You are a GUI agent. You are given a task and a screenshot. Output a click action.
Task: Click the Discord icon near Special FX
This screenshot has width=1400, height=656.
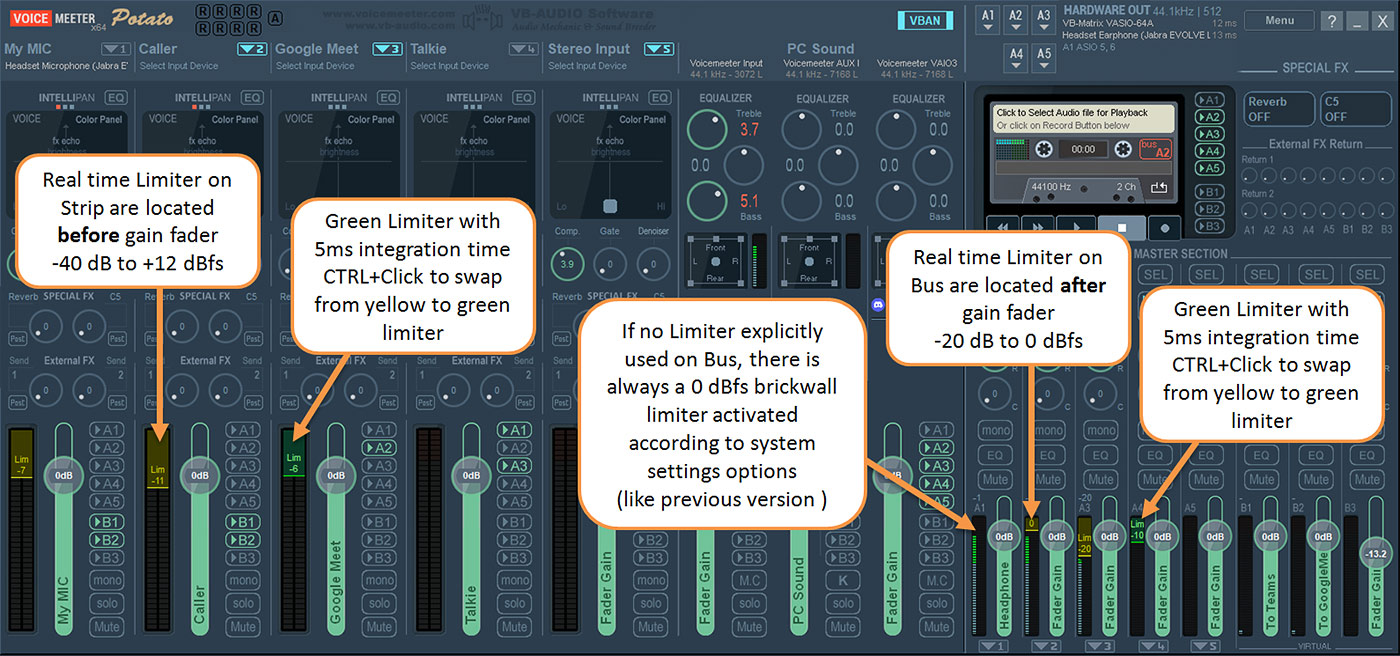tap(880, 306)
